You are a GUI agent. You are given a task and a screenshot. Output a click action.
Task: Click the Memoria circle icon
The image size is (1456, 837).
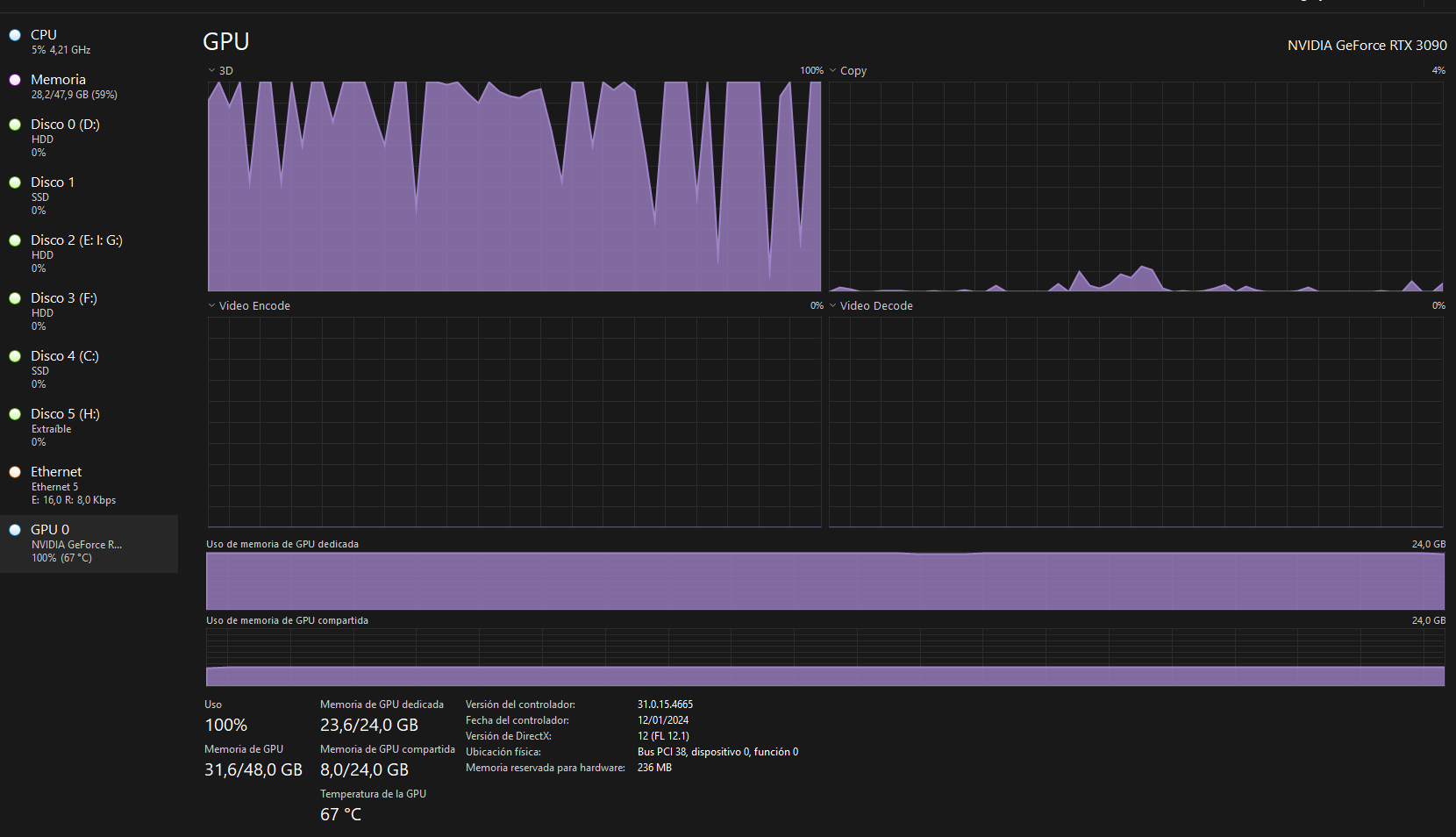15,80
